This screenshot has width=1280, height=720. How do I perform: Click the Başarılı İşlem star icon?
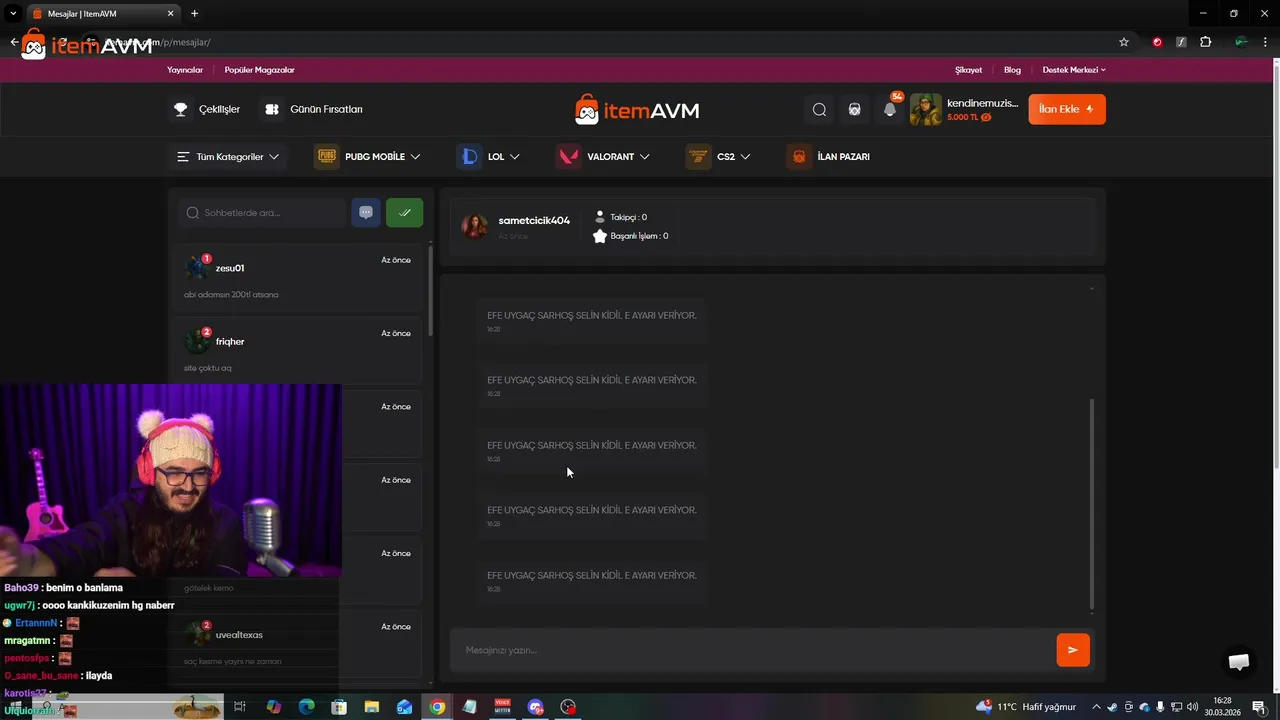pos(600,236)
